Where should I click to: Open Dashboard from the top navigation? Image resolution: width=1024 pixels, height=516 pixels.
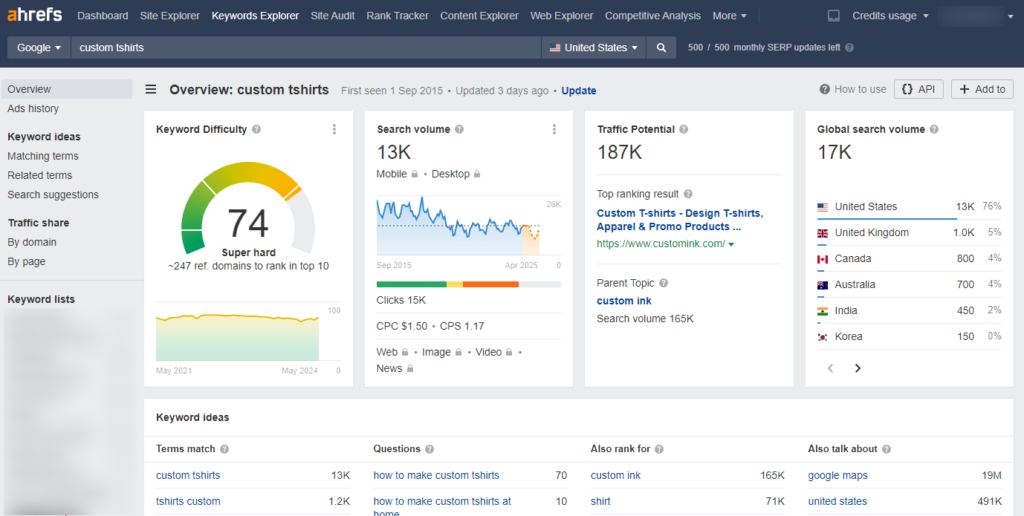103,16
